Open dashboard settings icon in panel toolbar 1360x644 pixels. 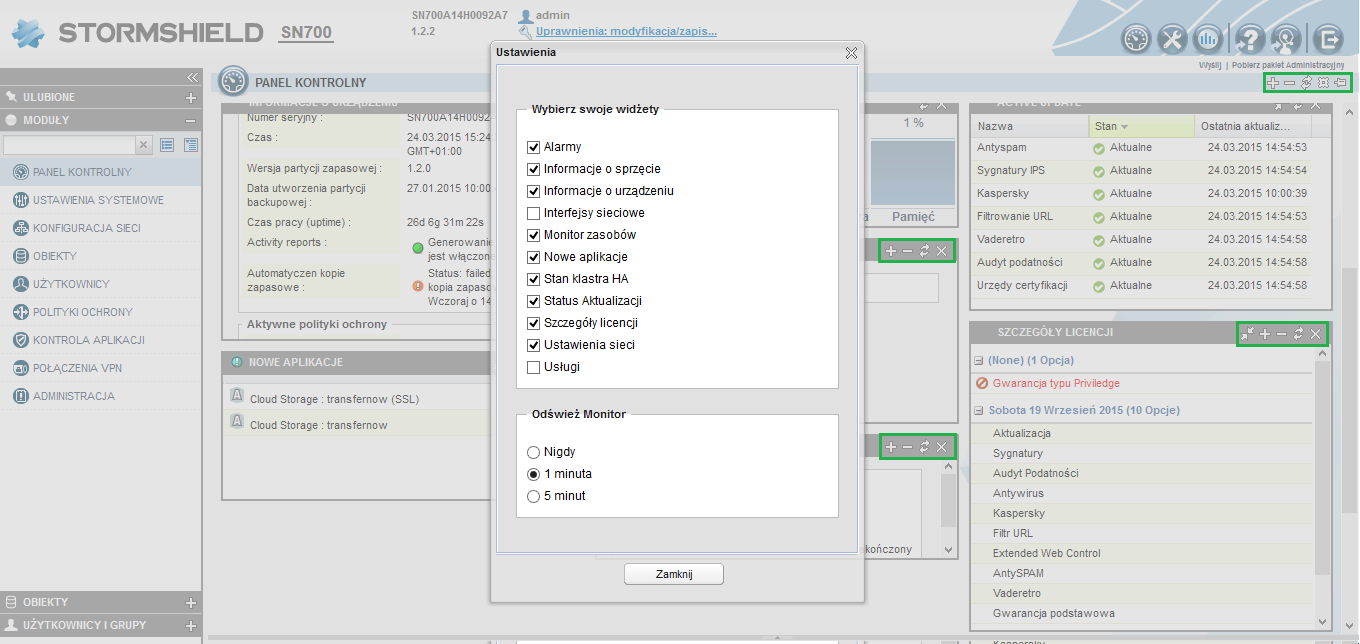[1323, 83]
